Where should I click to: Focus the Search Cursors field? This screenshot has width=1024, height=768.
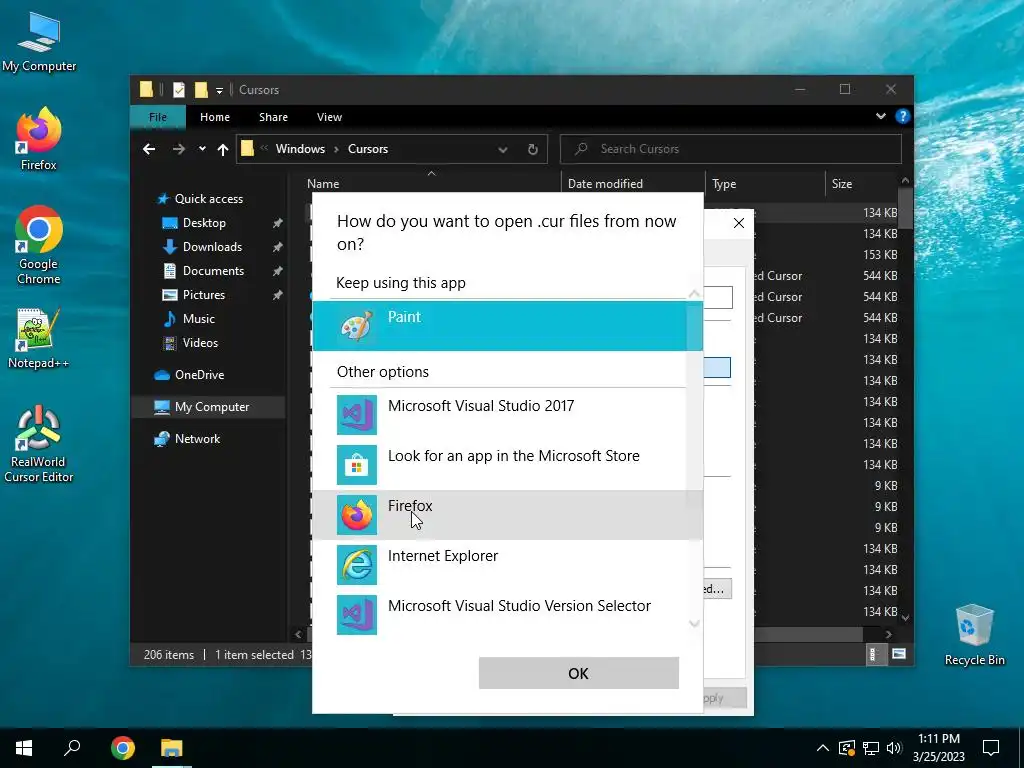pos(731,149)
